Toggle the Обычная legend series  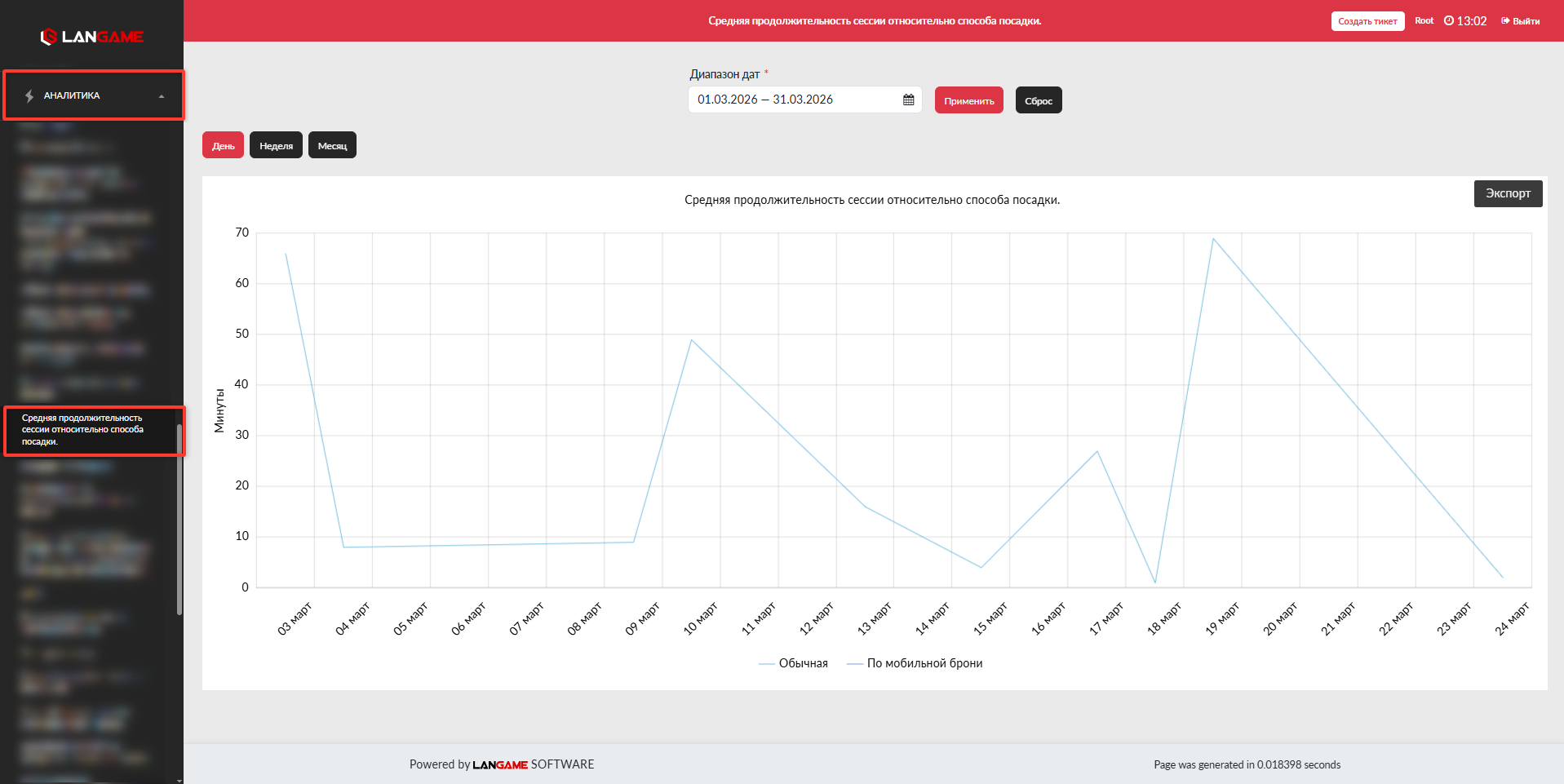793,663
